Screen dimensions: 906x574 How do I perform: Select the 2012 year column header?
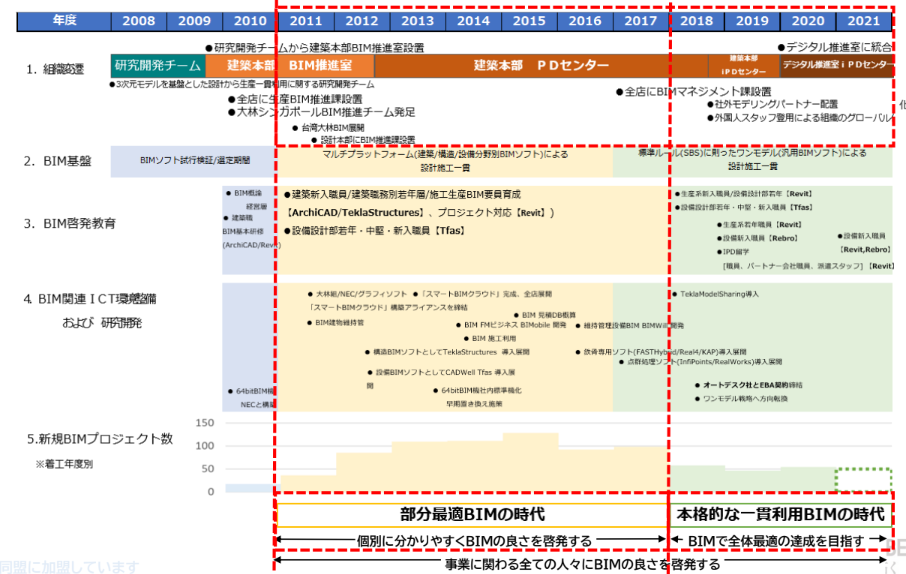(x=362, y=21)
